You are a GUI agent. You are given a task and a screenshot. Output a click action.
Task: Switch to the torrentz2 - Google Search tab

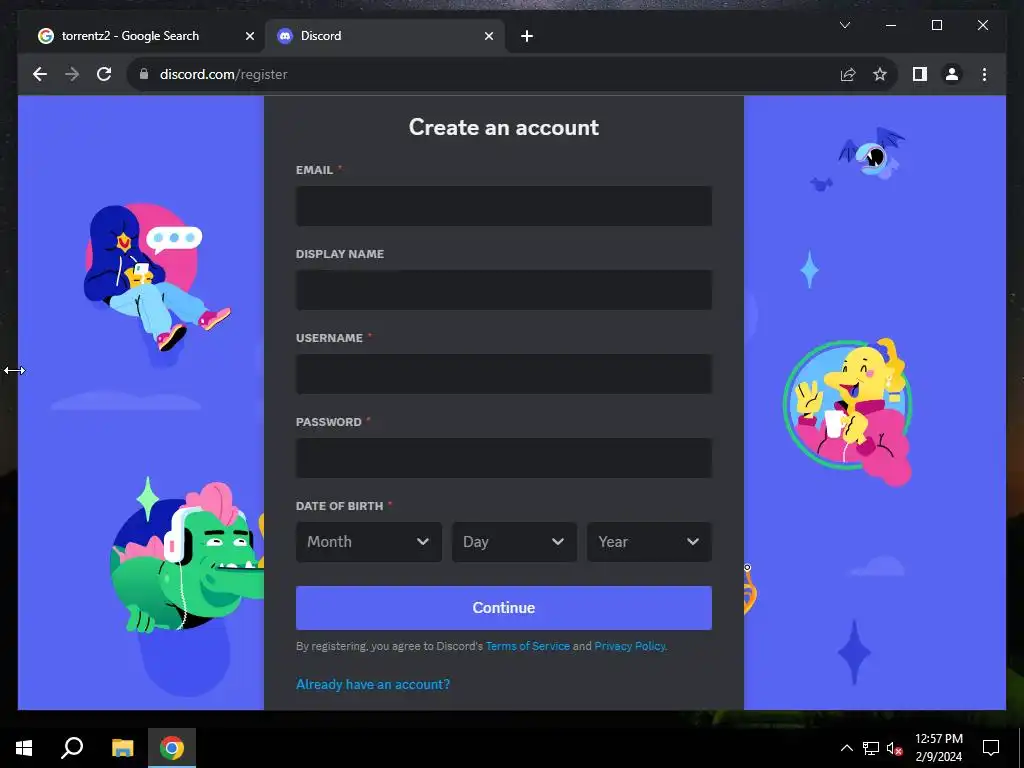pyautogui.click(x=144, y=36)
